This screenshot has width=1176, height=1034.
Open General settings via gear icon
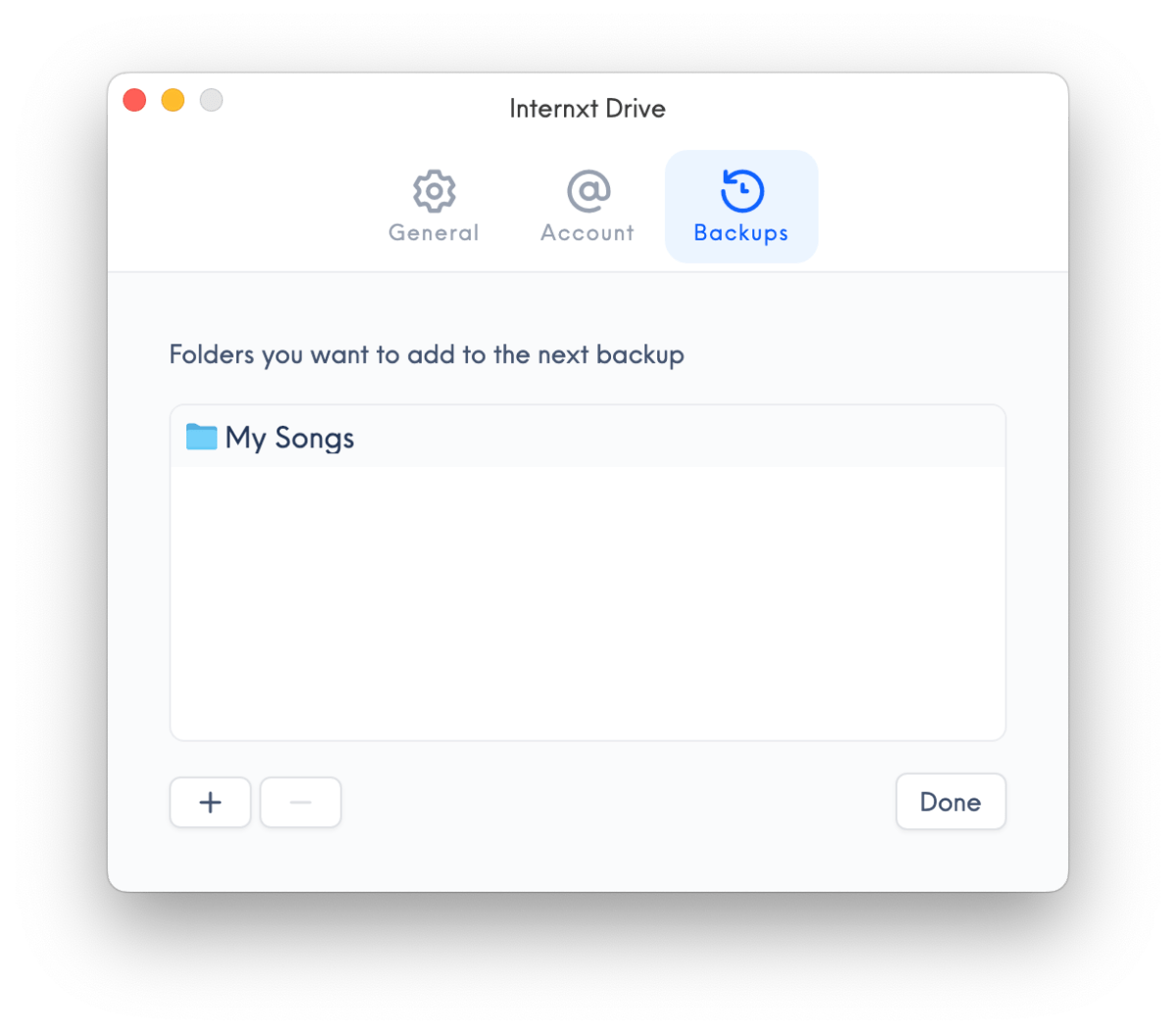[435, 190]
